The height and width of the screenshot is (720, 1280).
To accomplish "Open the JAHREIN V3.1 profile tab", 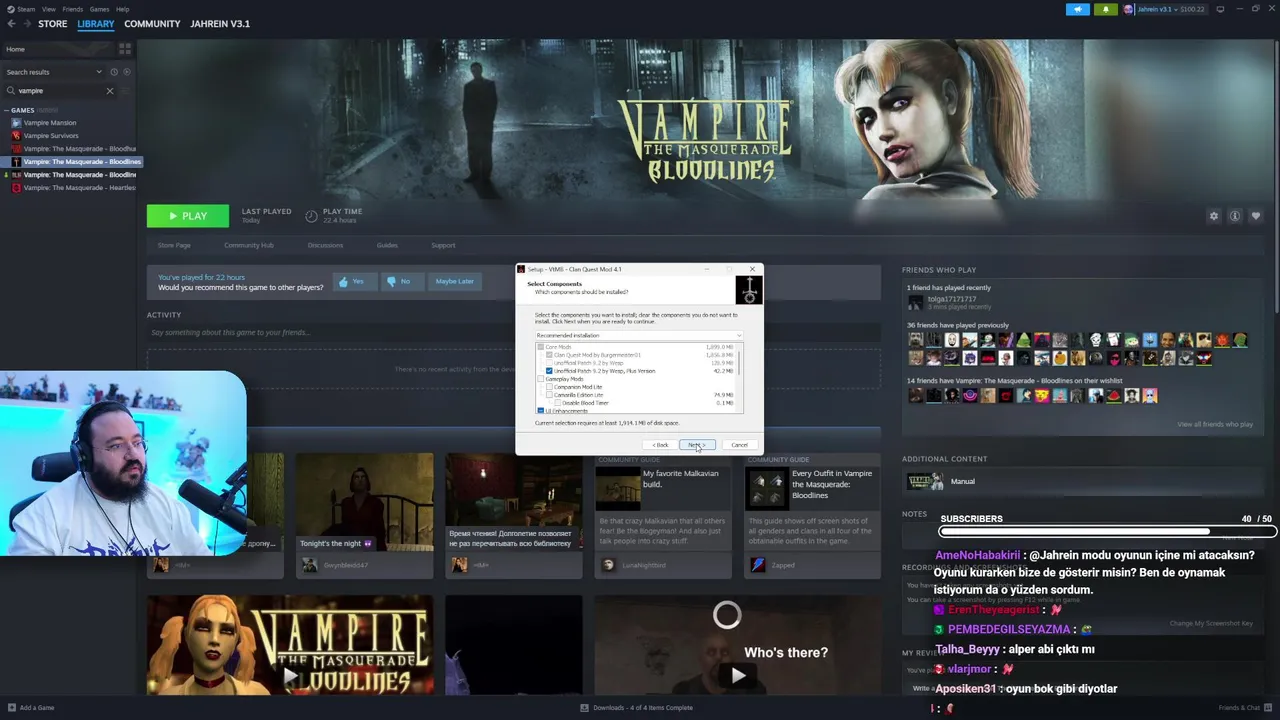I will tap(220, 24).
